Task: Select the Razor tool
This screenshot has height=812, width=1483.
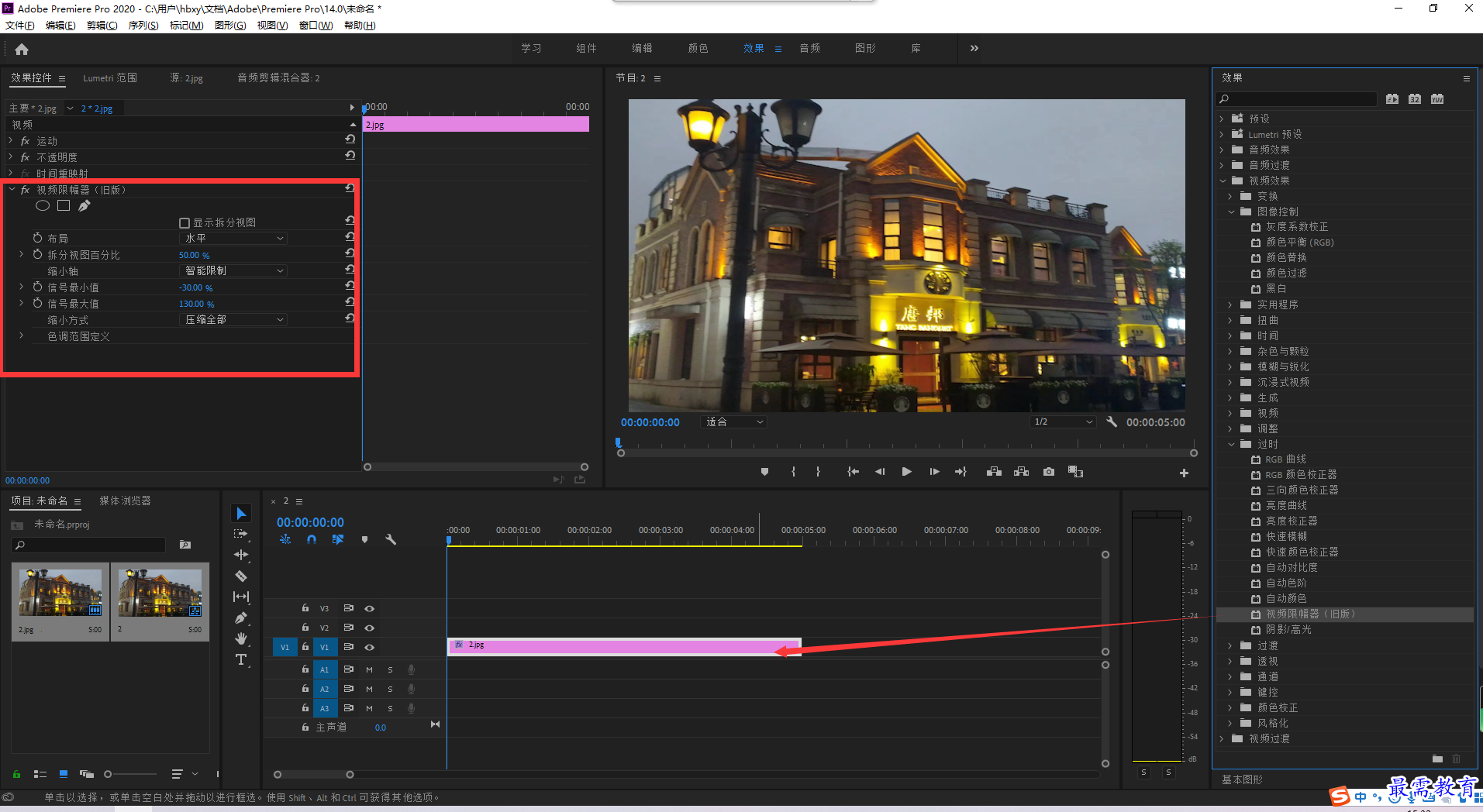Action: click(x=241, y=576)
